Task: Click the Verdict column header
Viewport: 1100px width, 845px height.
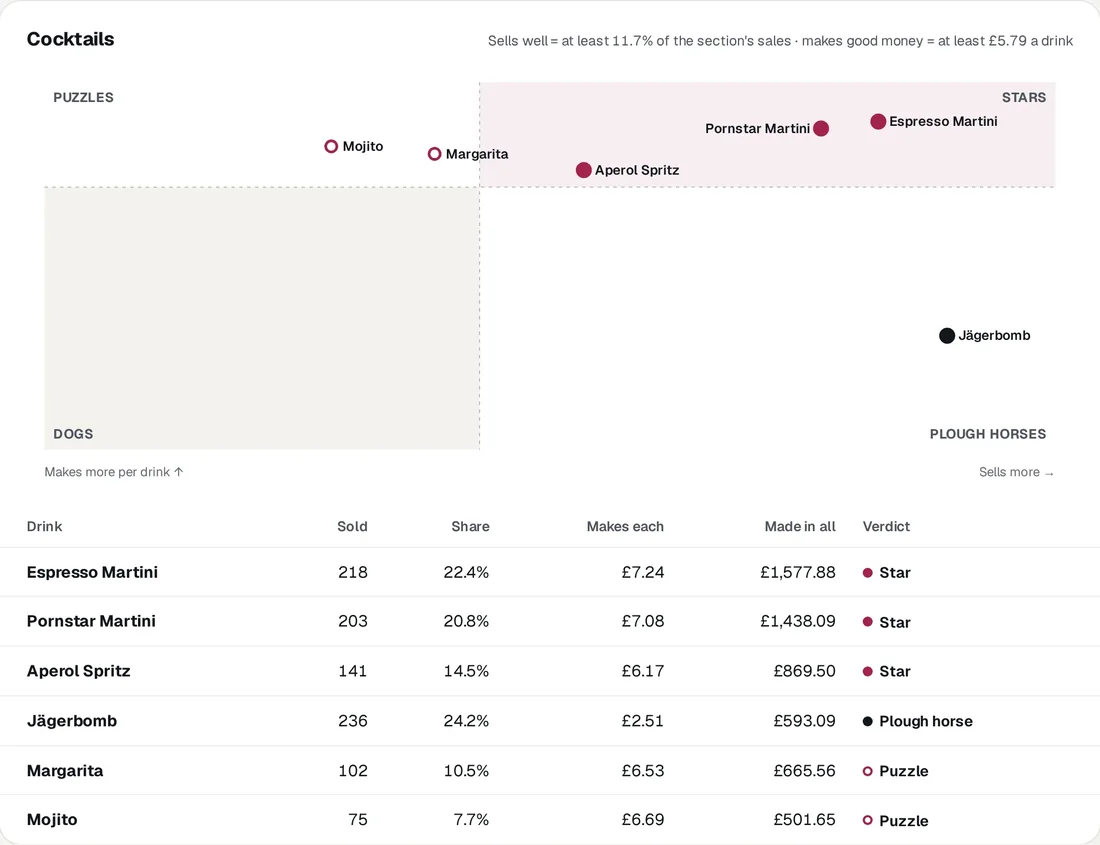Action: point(886,527)
